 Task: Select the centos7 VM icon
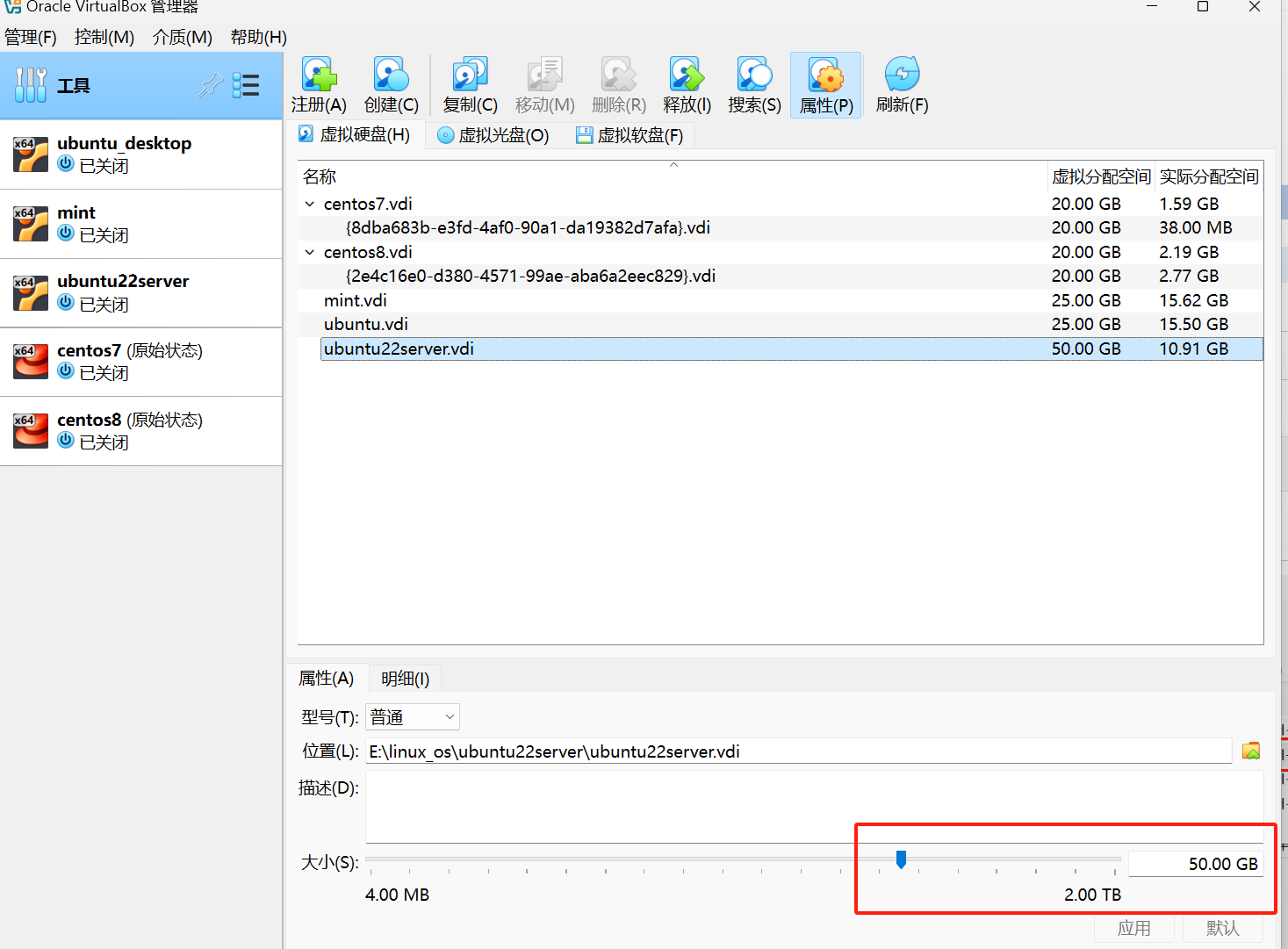[31, 362]
